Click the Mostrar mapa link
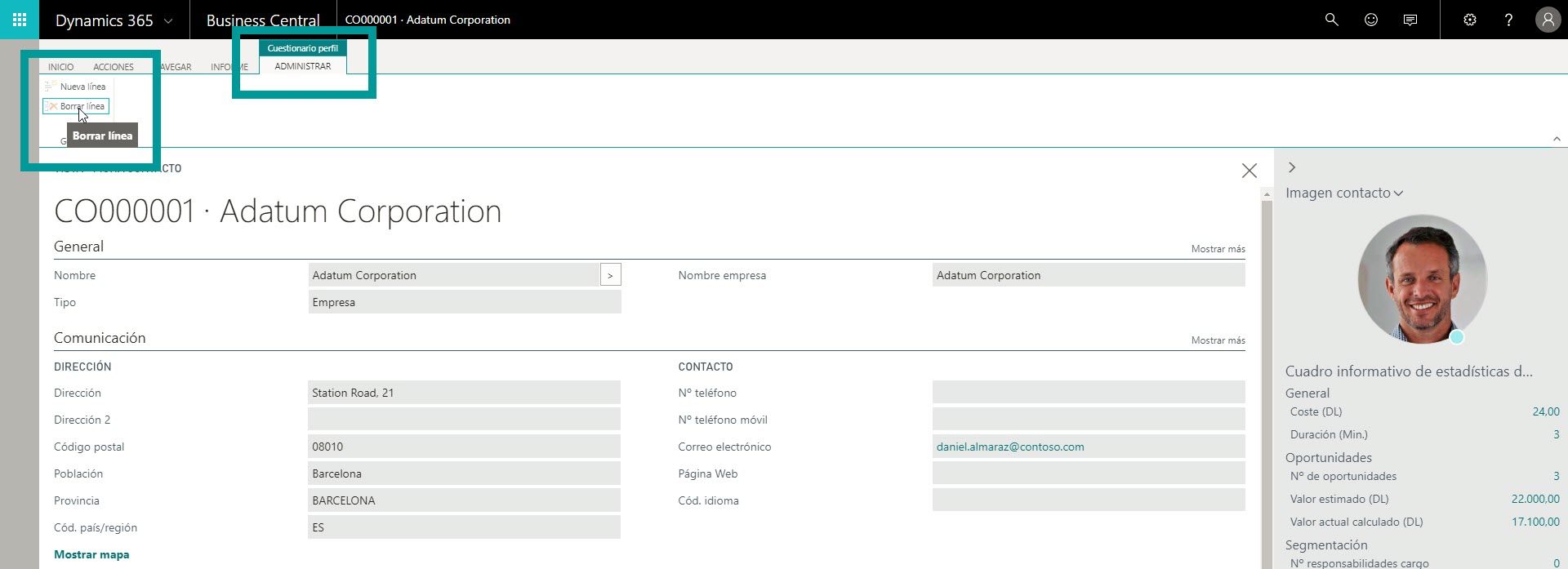Image resolution: width=1568 pixels, height=569 pixels. [91, 554]
